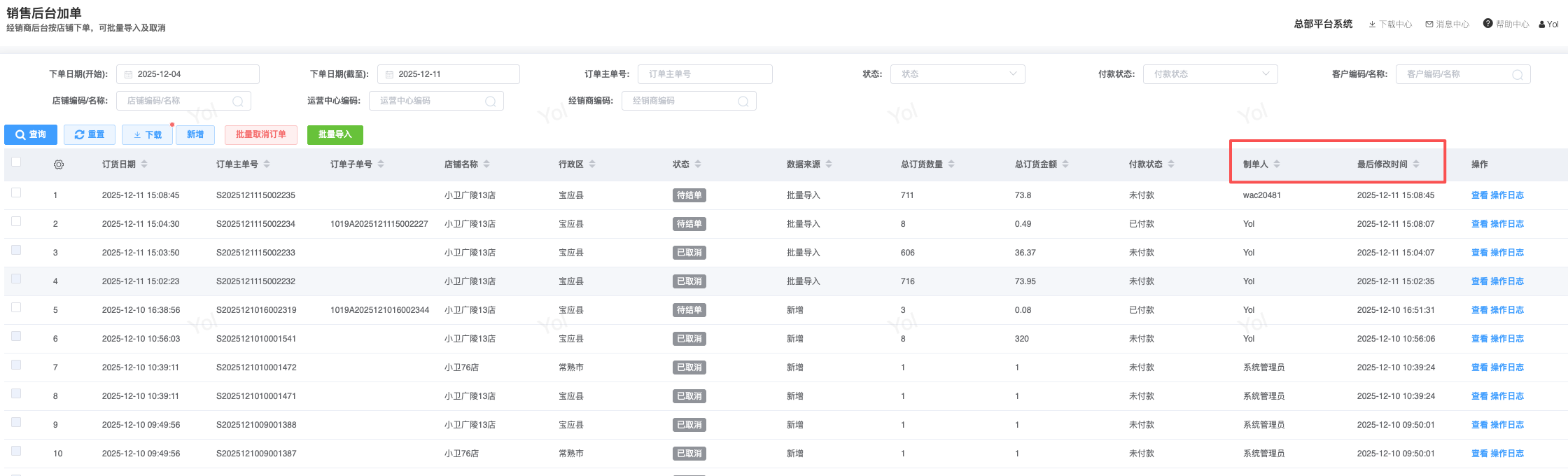Click the table column settings gear icon
The image size is (1568, 476).
[x=59, y=164]
